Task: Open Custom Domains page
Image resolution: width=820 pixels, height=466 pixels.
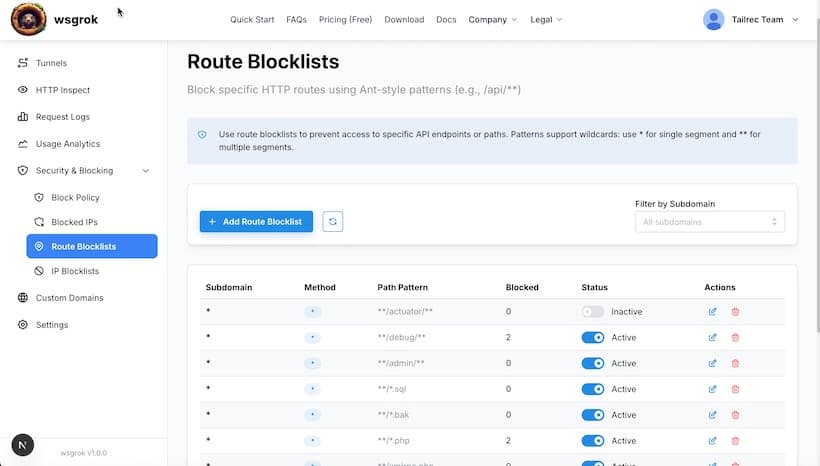Action: coord(70,298)
